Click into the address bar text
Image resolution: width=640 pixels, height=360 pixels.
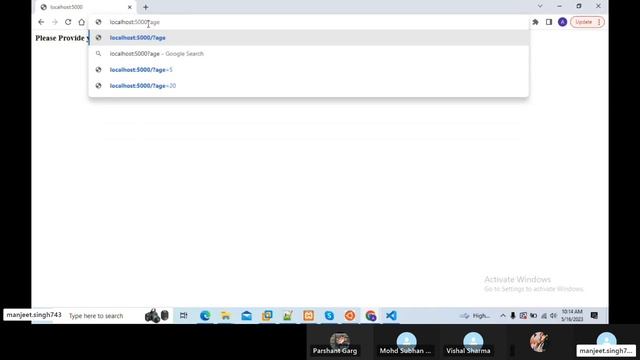[135, 22]
